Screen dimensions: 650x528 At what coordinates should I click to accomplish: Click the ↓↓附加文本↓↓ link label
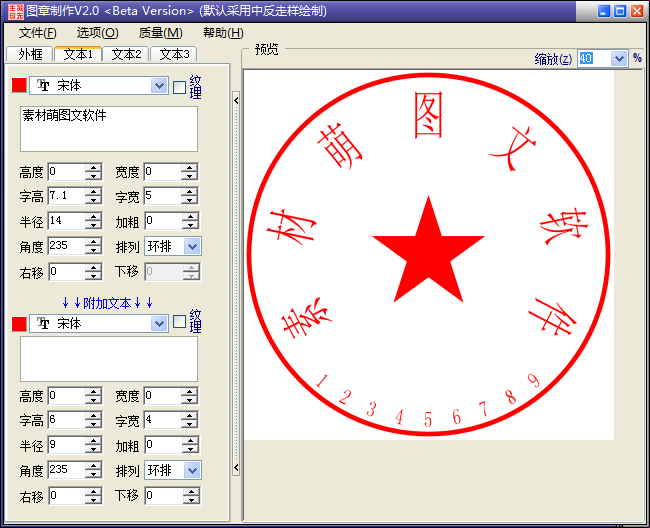(107, 303)
